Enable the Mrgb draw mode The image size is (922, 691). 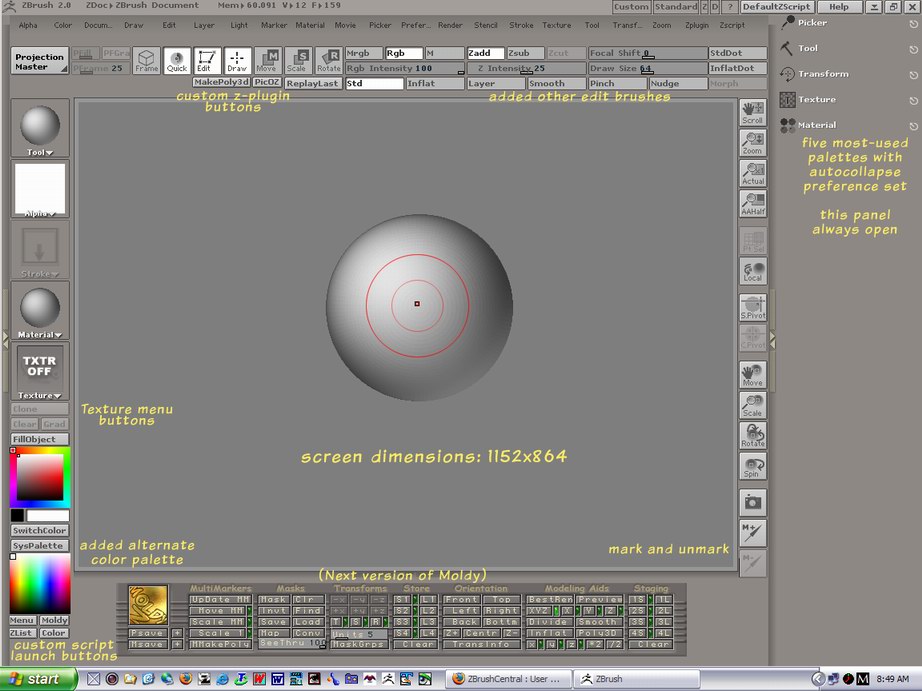[x=364, y=53]
